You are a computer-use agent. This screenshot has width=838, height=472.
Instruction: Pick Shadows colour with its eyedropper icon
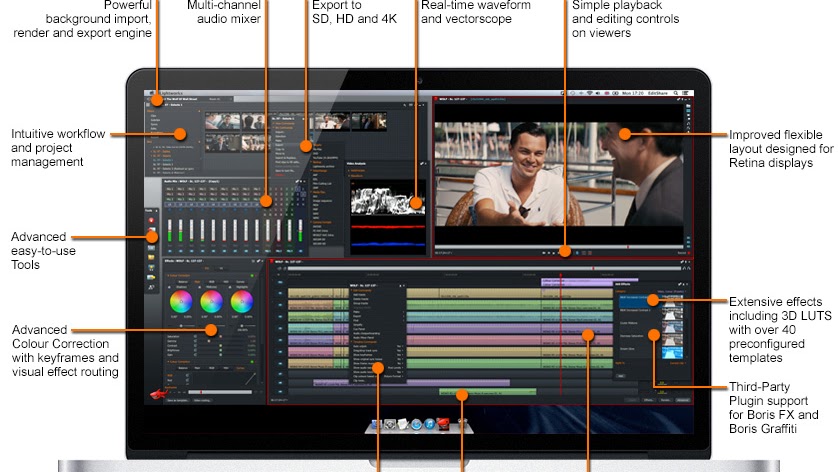pos(169,287)
